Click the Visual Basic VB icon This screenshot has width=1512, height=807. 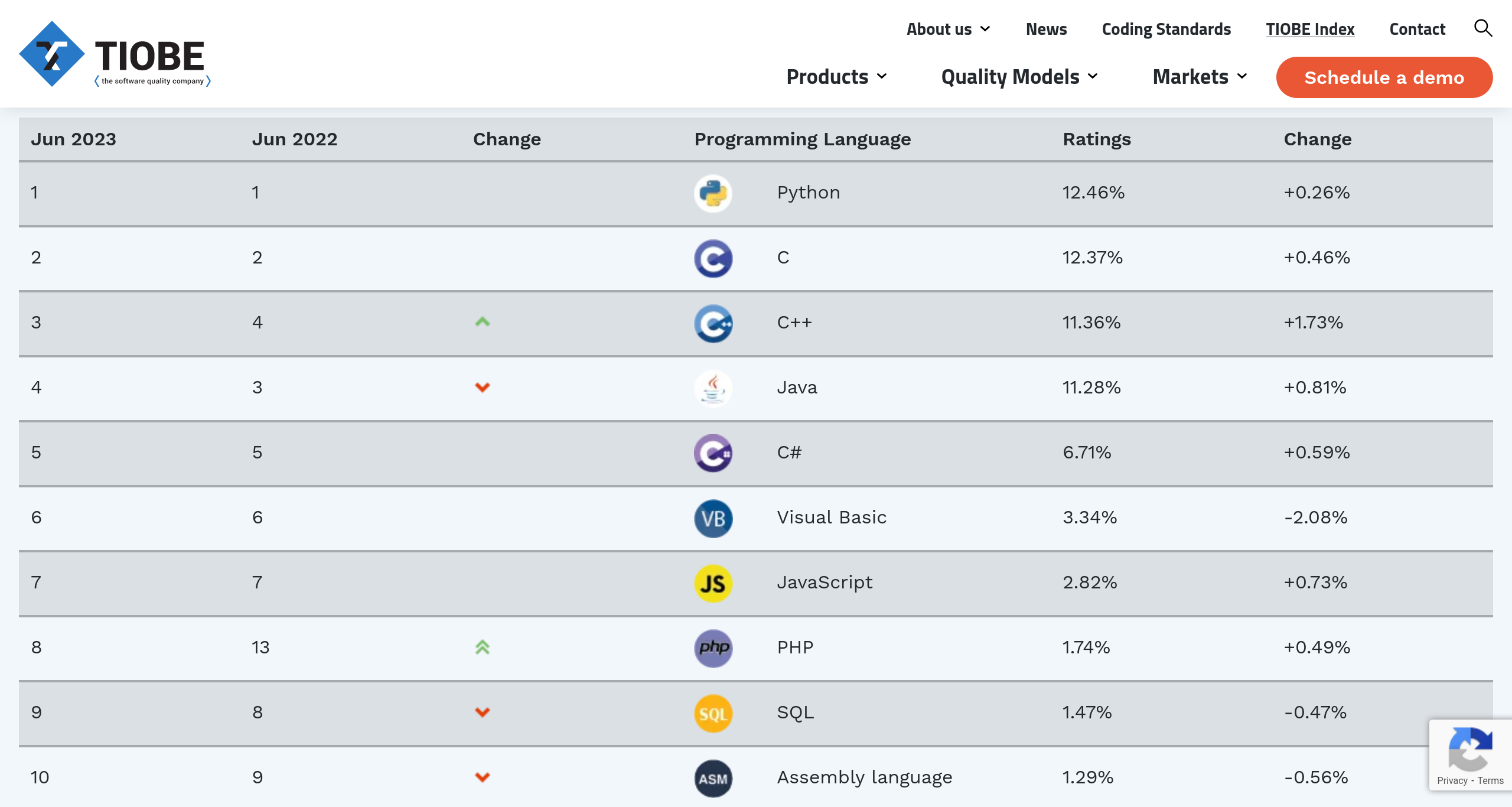pos(713,518)
